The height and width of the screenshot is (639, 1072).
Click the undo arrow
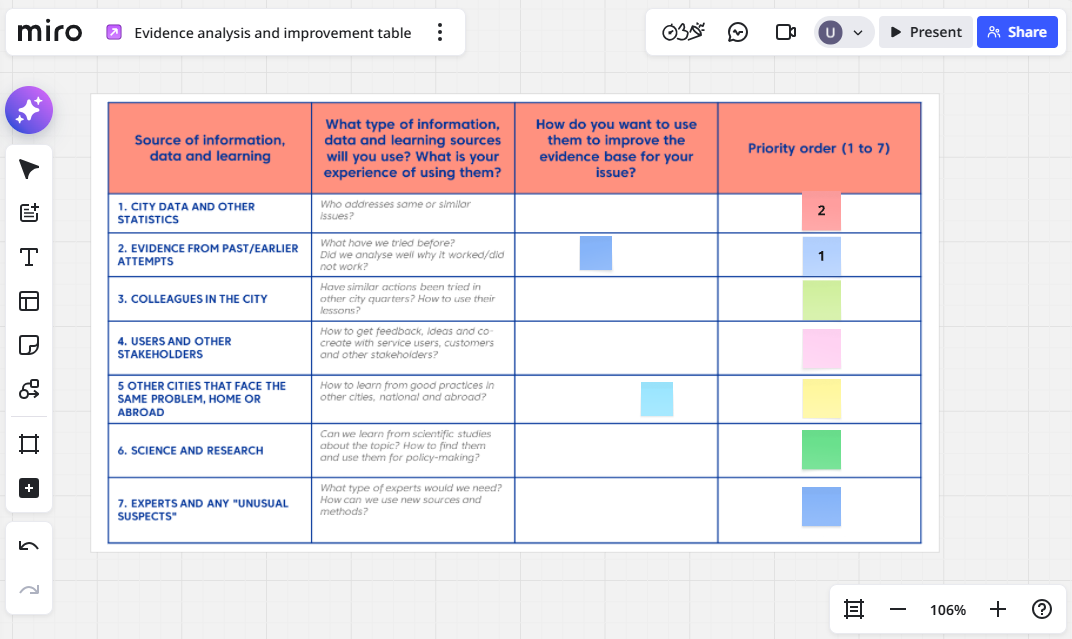[x=29, y=546]
